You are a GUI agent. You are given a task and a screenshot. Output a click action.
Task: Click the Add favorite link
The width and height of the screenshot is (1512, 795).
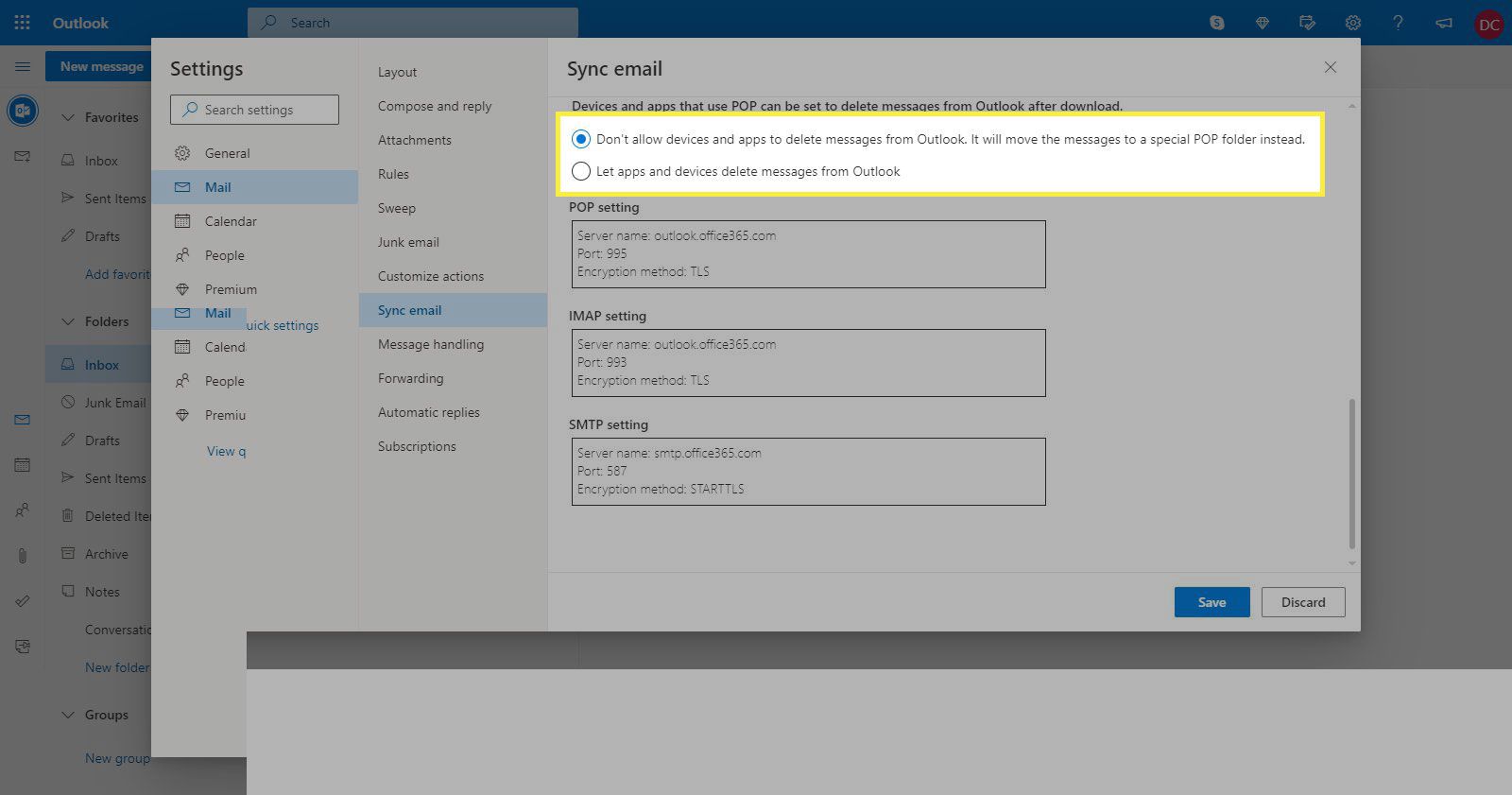117,274
